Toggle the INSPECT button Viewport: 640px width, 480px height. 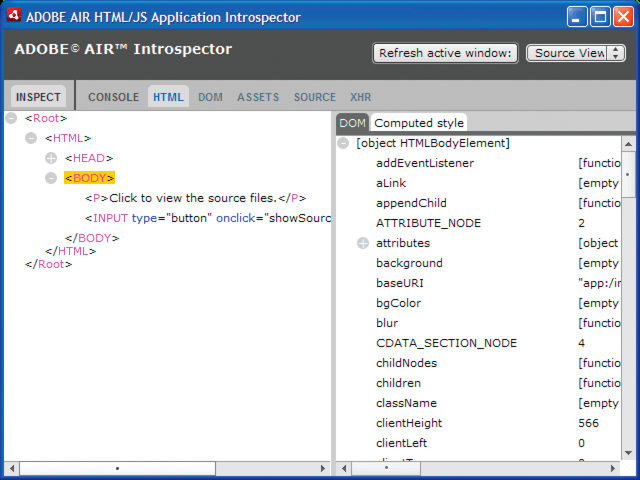[38, 97]
